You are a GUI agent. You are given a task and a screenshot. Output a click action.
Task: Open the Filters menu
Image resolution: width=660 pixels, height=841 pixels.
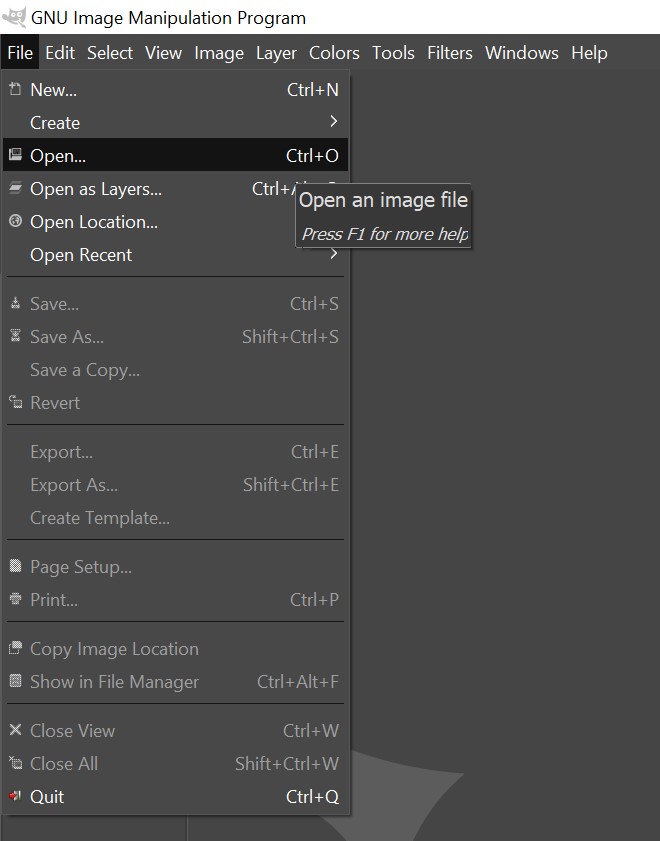[x=450, y=53]
